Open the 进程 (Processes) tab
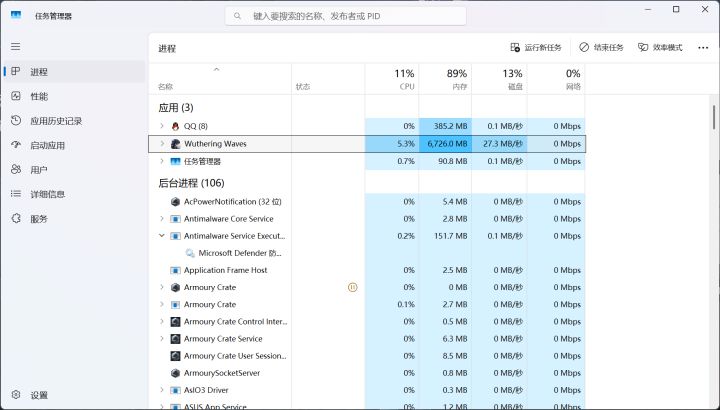720x410 pixels. [74, 72]
